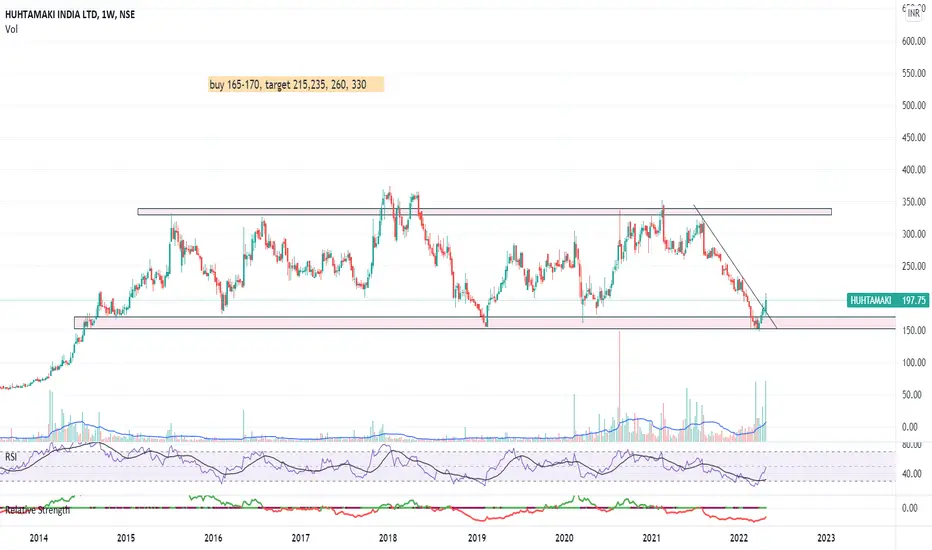Click the 100.00 price axis label
The width and height of the screenshot is (932, 550).
pos(914,363)
